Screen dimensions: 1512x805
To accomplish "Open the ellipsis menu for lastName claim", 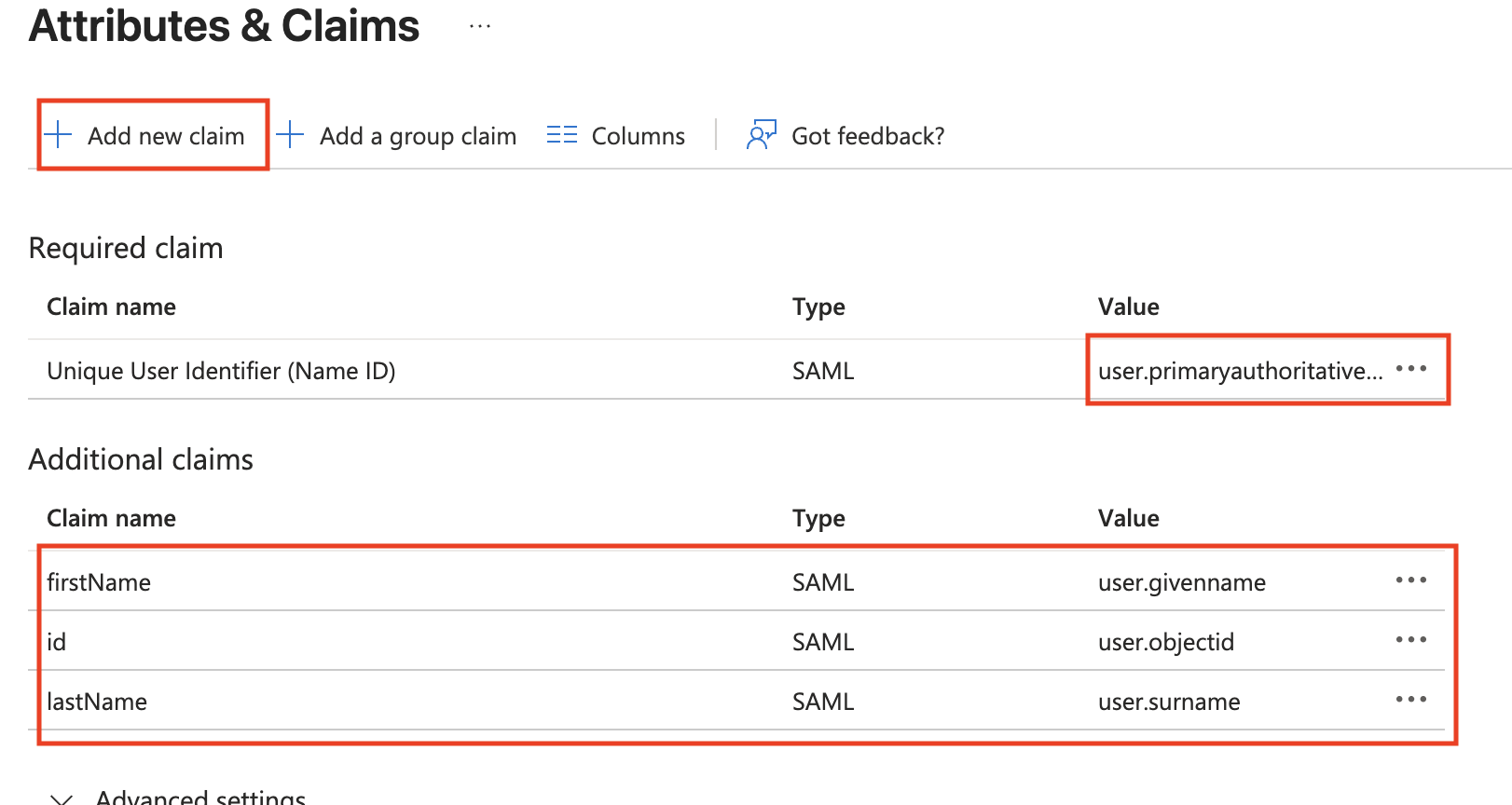I will coord(1410,700).
